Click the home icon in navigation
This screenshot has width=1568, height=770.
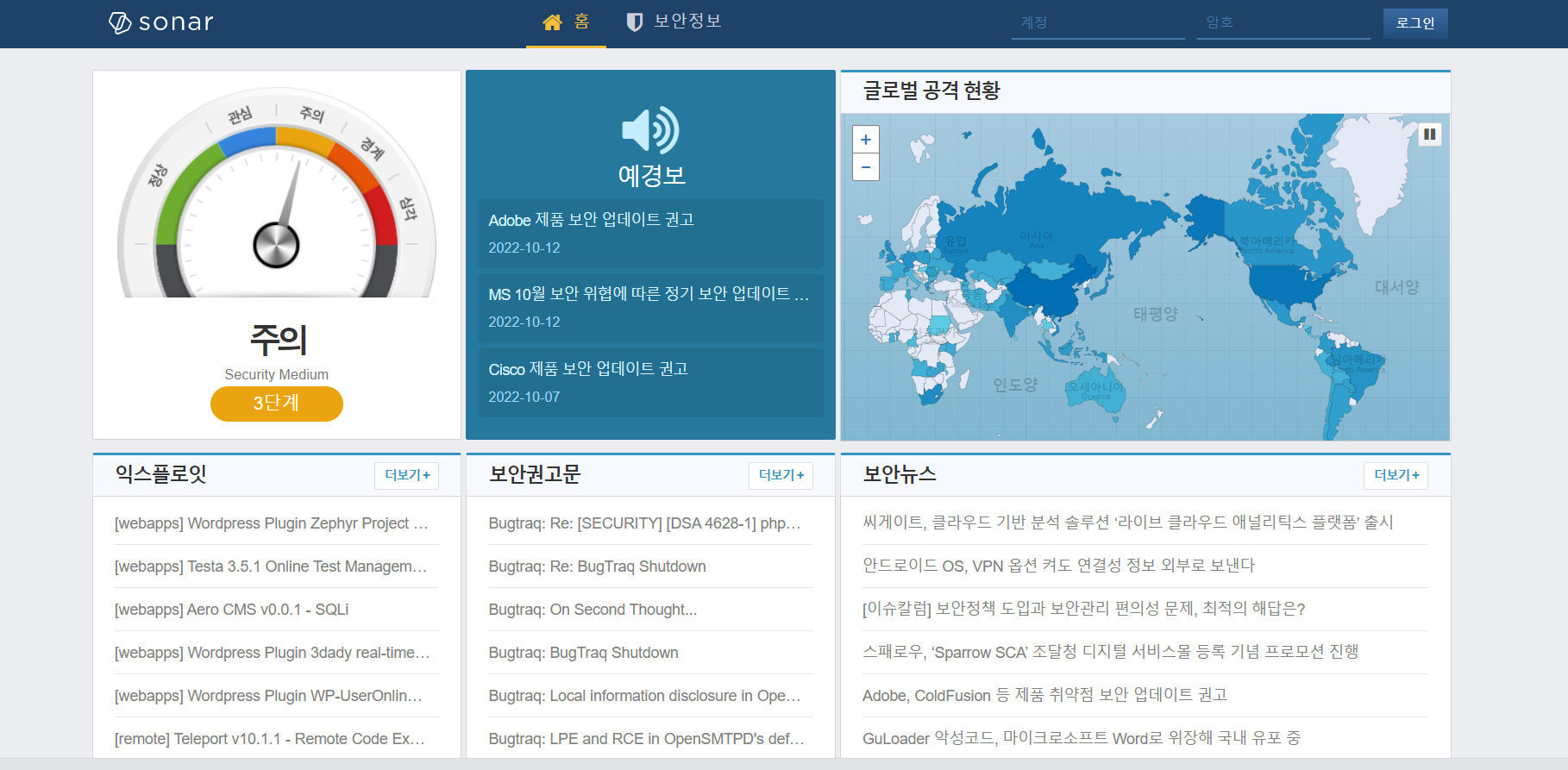pos(552,22)
